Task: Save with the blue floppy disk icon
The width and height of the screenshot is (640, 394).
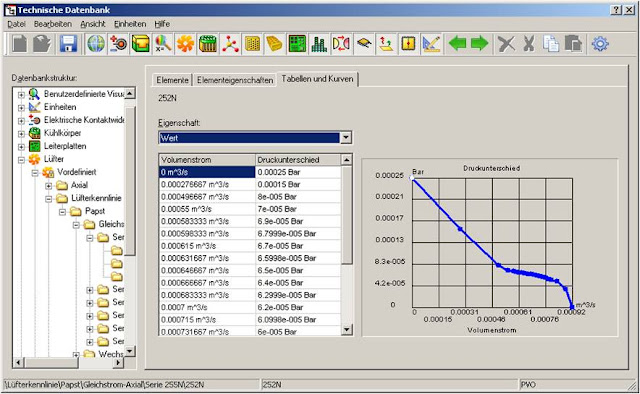Action: tap(68, 44)
